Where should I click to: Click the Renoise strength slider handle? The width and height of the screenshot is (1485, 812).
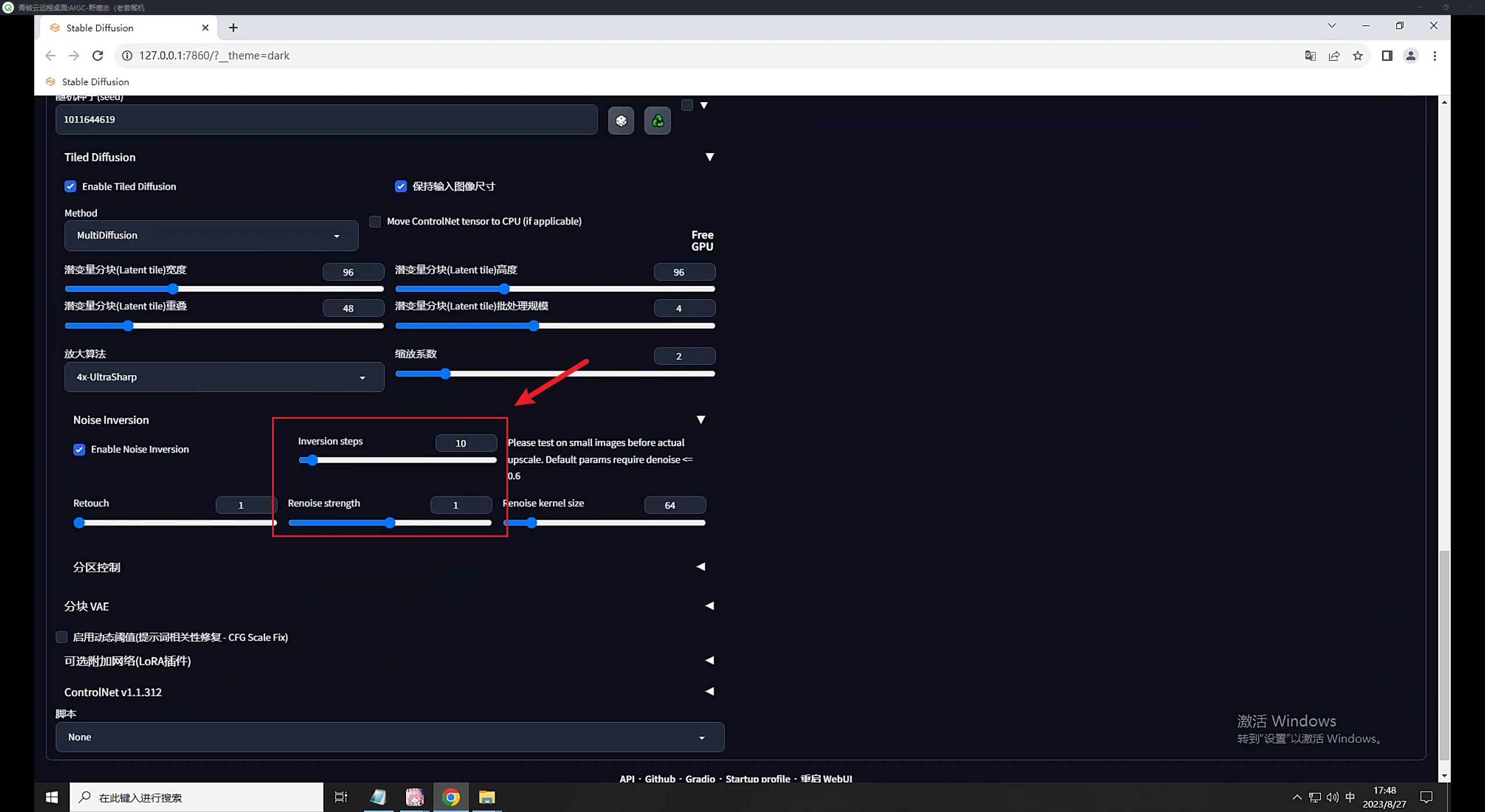tap(390, 523)
